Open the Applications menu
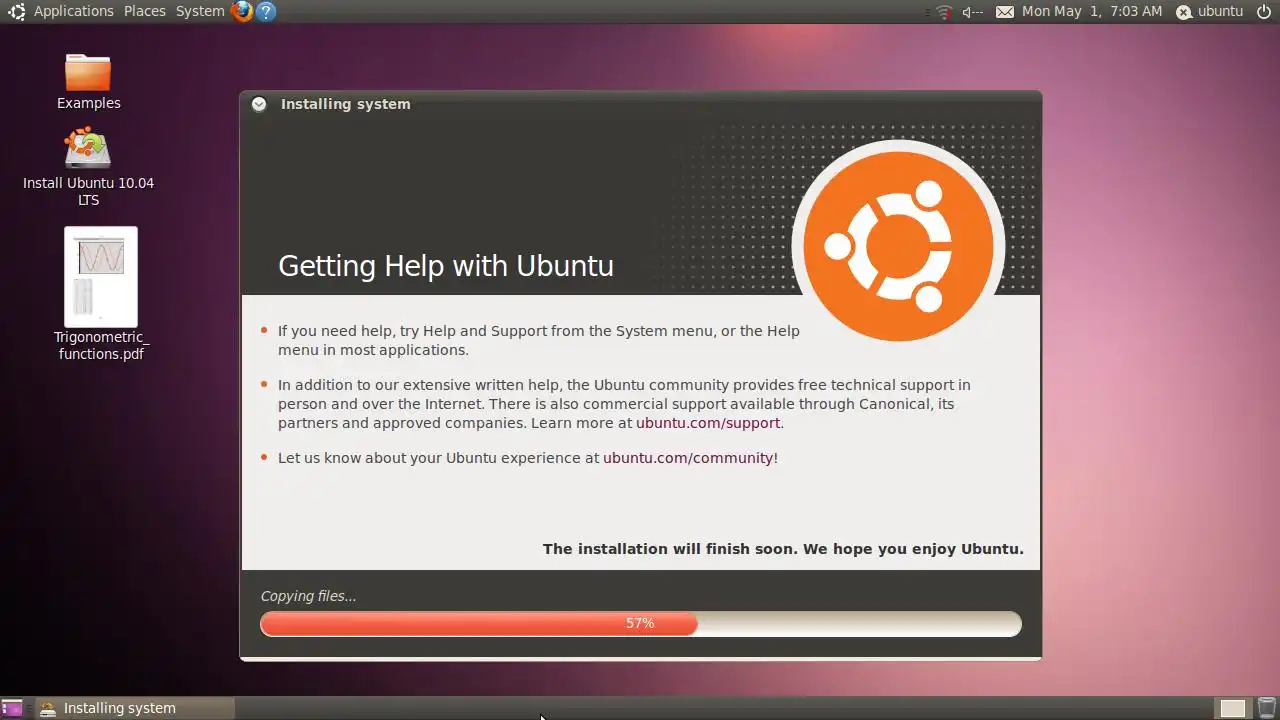This screenshot has width=1280, height=720. coord(73,11)
